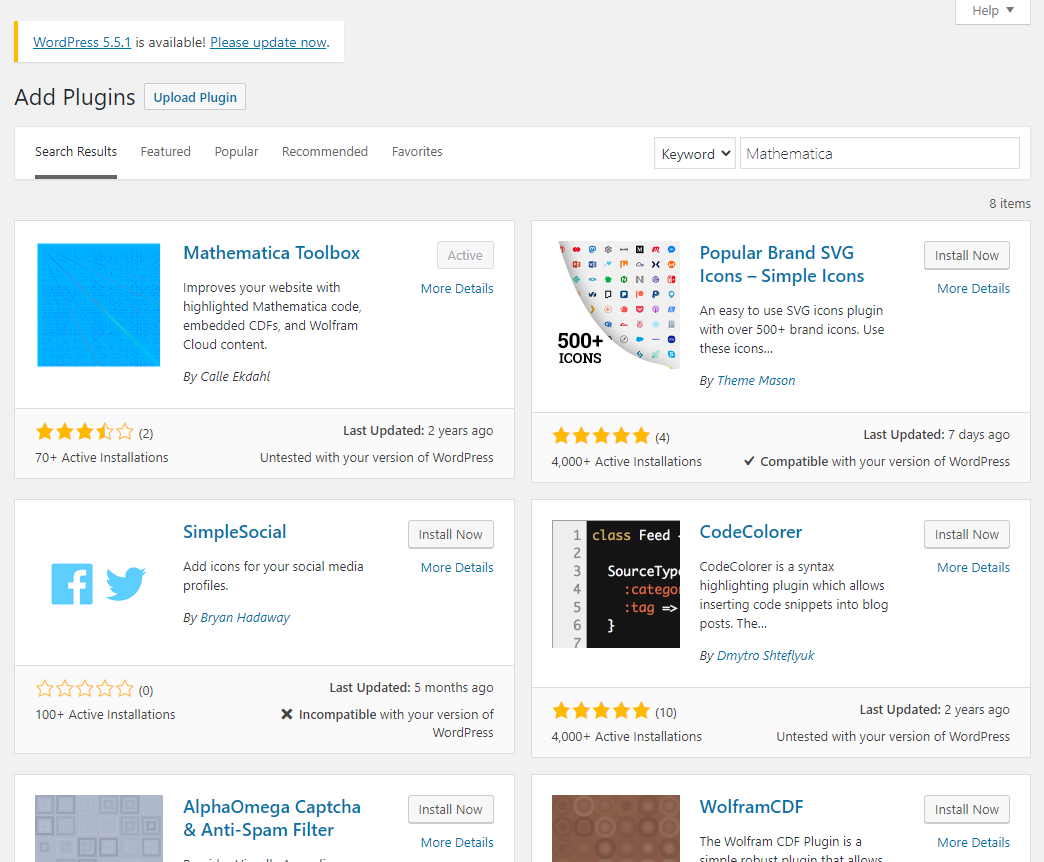The image size is (1044, 862).
Task: Click 'Last Updated: 5 months ago' text
Action: pyautogui.click(x=411, y=688)
